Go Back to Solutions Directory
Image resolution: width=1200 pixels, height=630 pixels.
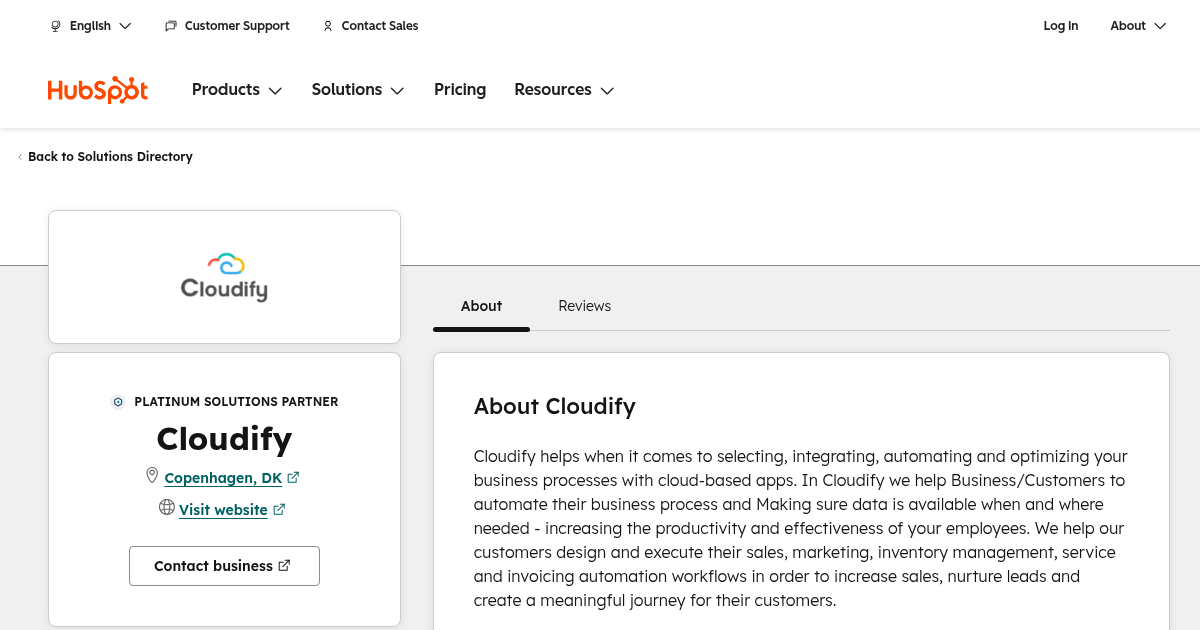click(x=110, y=157)
